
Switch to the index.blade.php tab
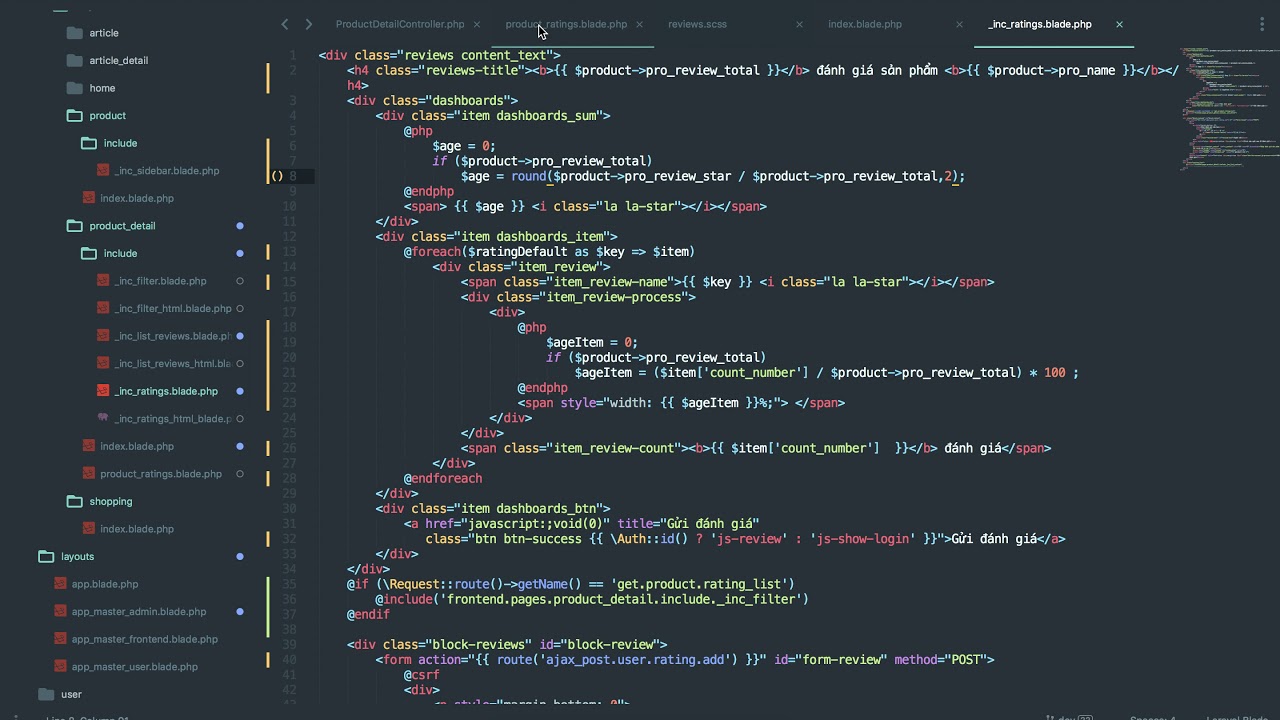865,24
